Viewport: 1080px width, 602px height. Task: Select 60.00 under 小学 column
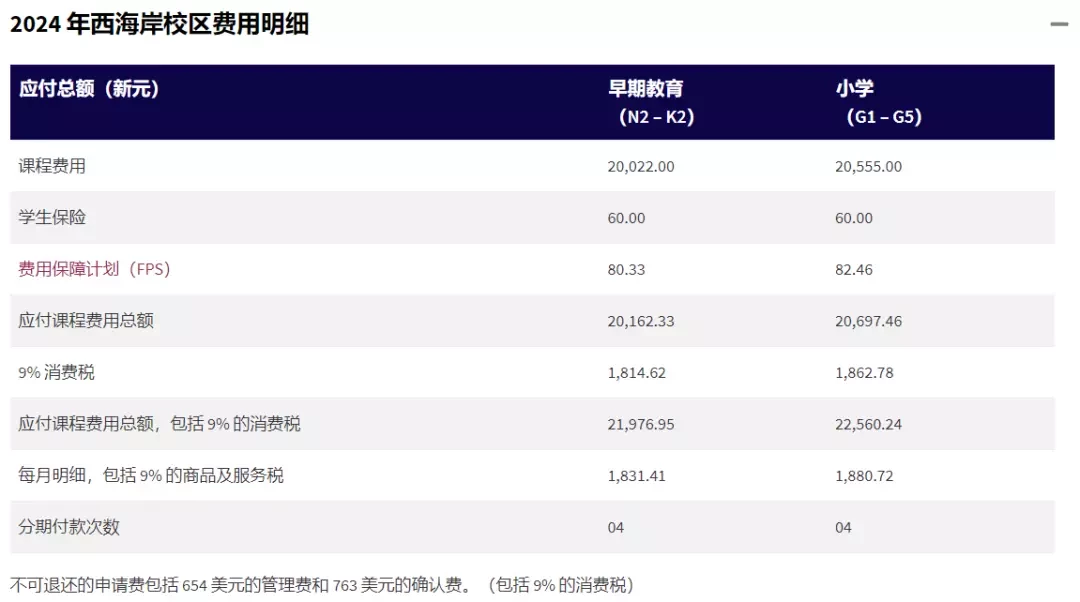point(854,218)
